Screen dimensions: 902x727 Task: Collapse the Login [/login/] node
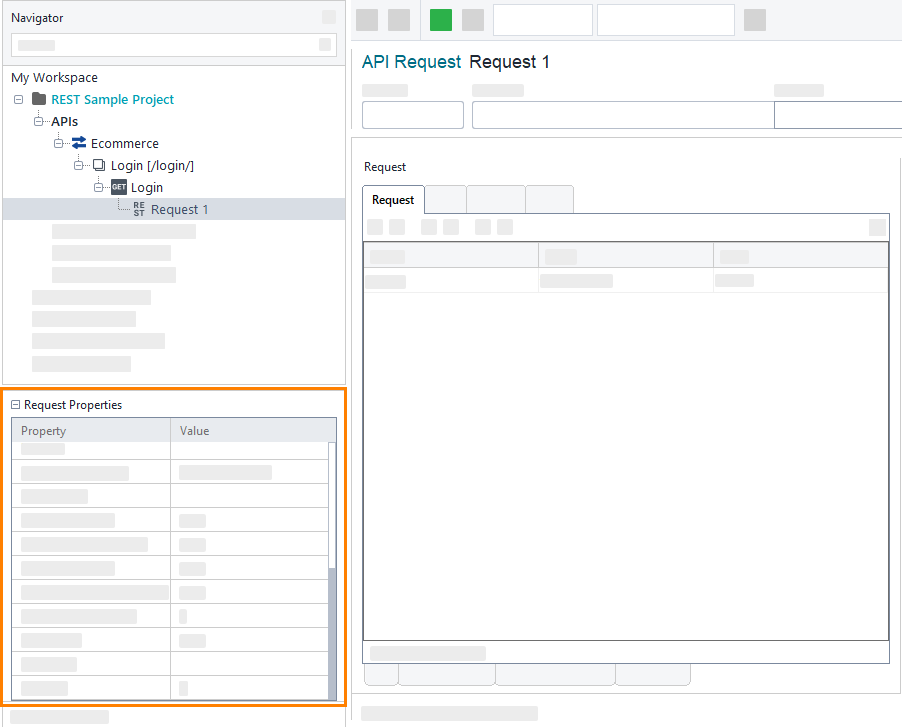click(x=78, y=165)
